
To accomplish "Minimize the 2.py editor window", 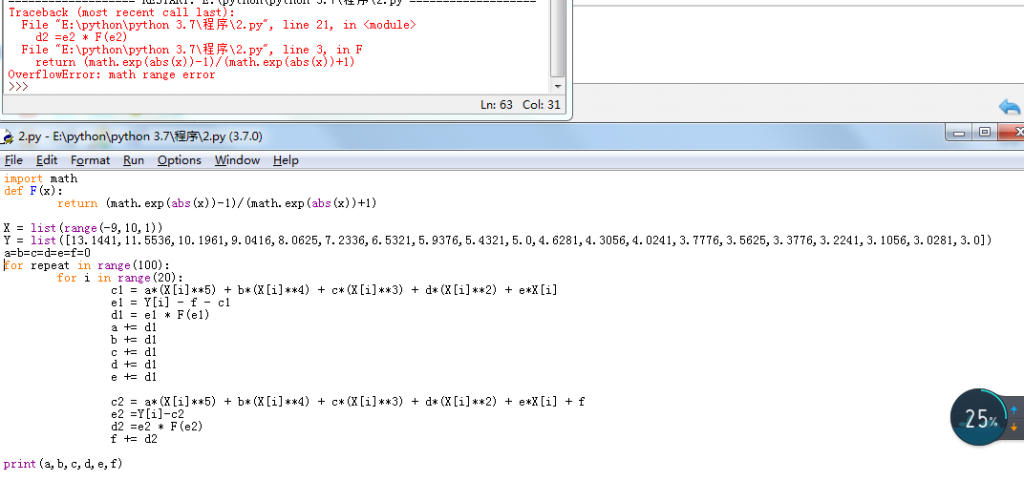I will point(959,132).
